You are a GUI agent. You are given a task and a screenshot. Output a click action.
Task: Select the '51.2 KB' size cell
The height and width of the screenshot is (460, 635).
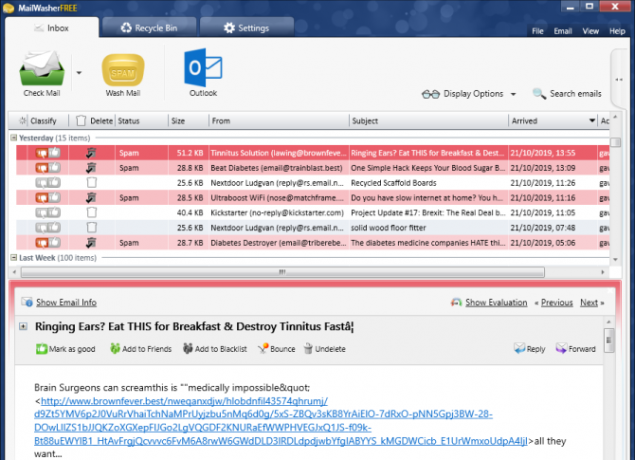189,153
